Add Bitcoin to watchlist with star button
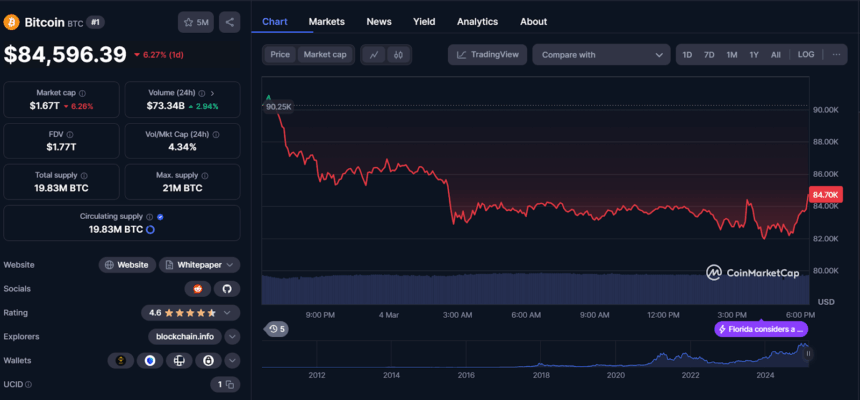The image size is (860, 400). click(x=196, y=22)
